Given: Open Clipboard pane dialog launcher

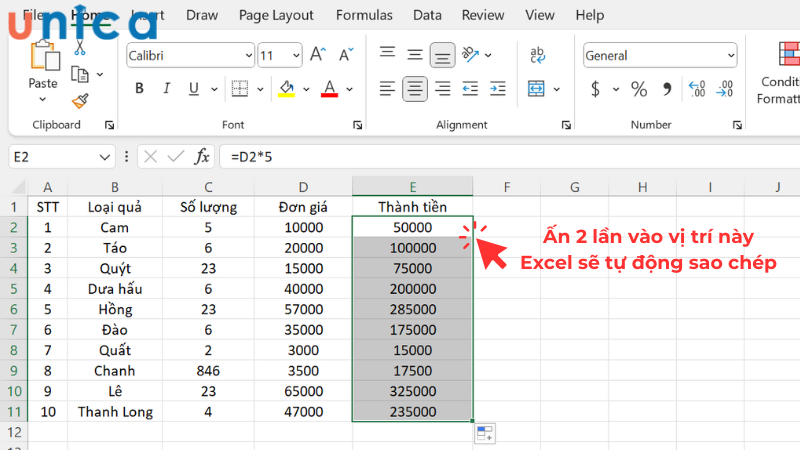Looking at the screenshot, I should tap(109, 125).
